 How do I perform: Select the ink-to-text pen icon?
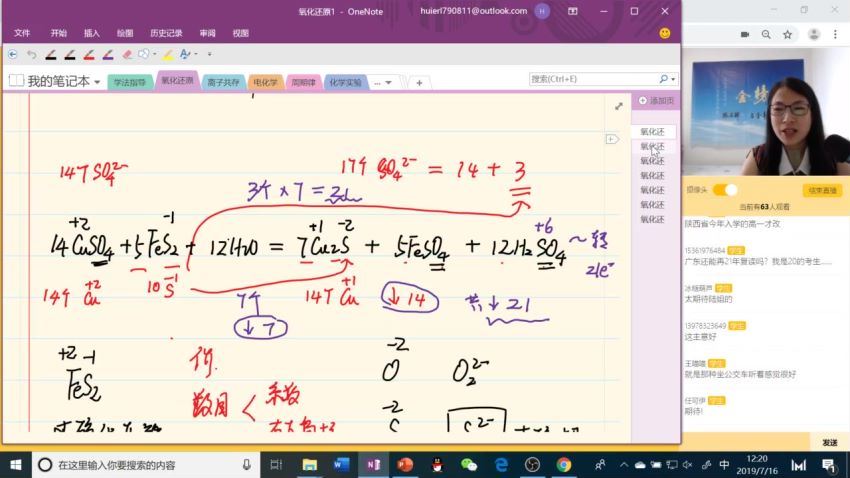tap(185, 54)
